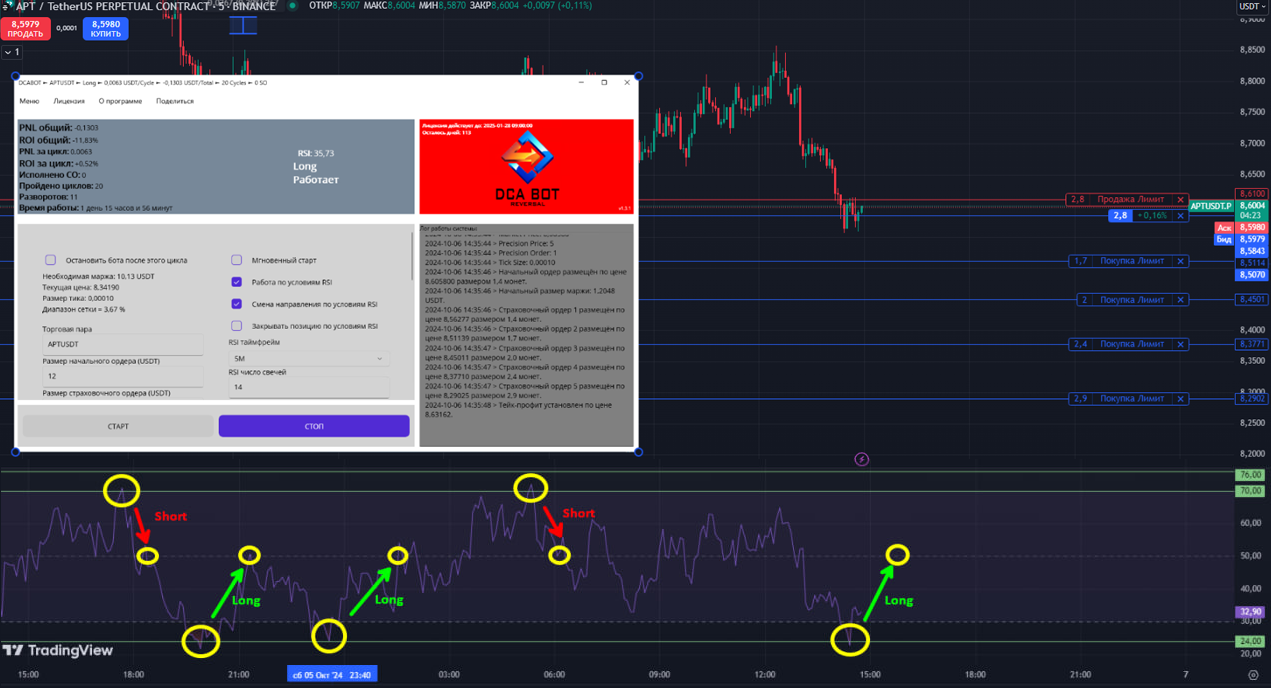Cancel the 2 Покупка Лимит order via X

coord(1181,300)
